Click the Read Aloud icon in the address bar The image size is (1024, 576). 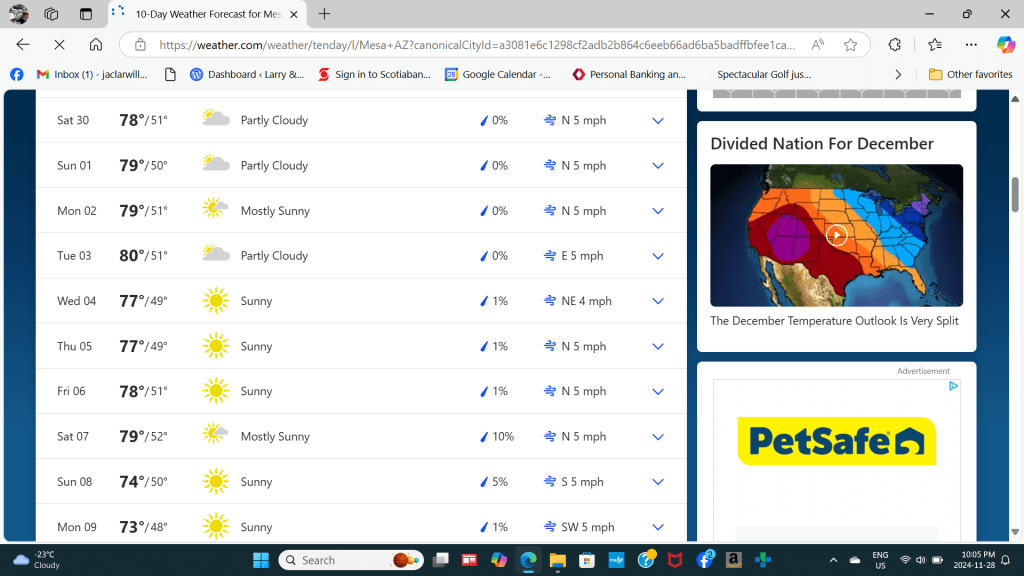[818, 45]
